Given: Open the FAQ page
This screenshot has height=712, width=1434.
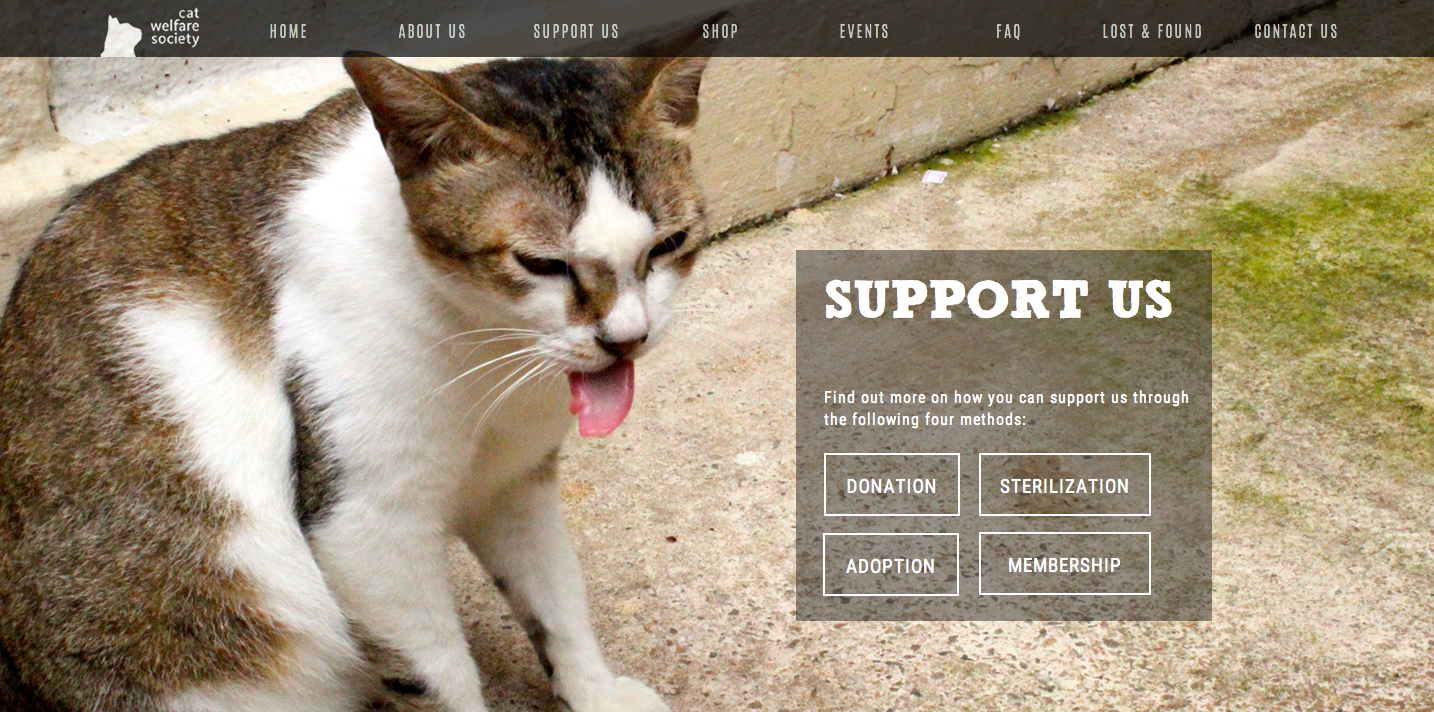Looking at the screenshot, I should (1008, 31).
